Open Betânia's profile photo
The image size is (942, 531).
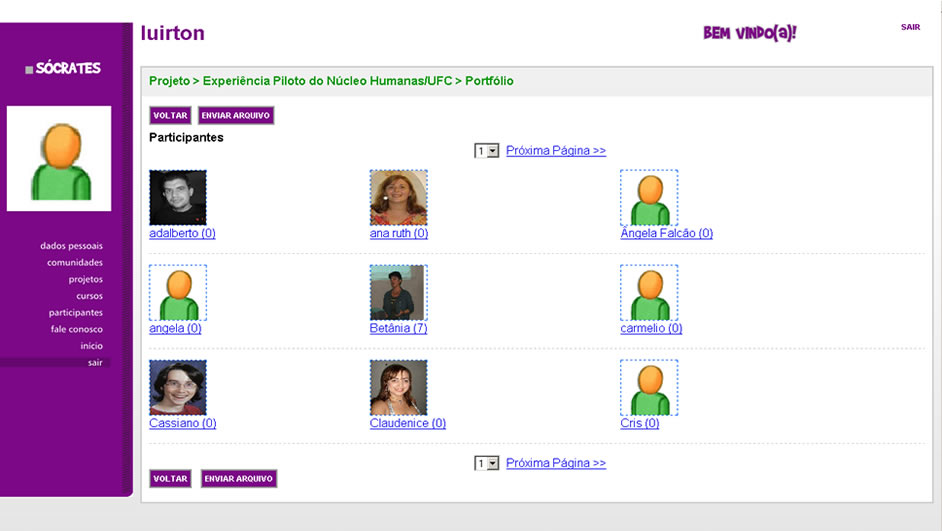397,292
